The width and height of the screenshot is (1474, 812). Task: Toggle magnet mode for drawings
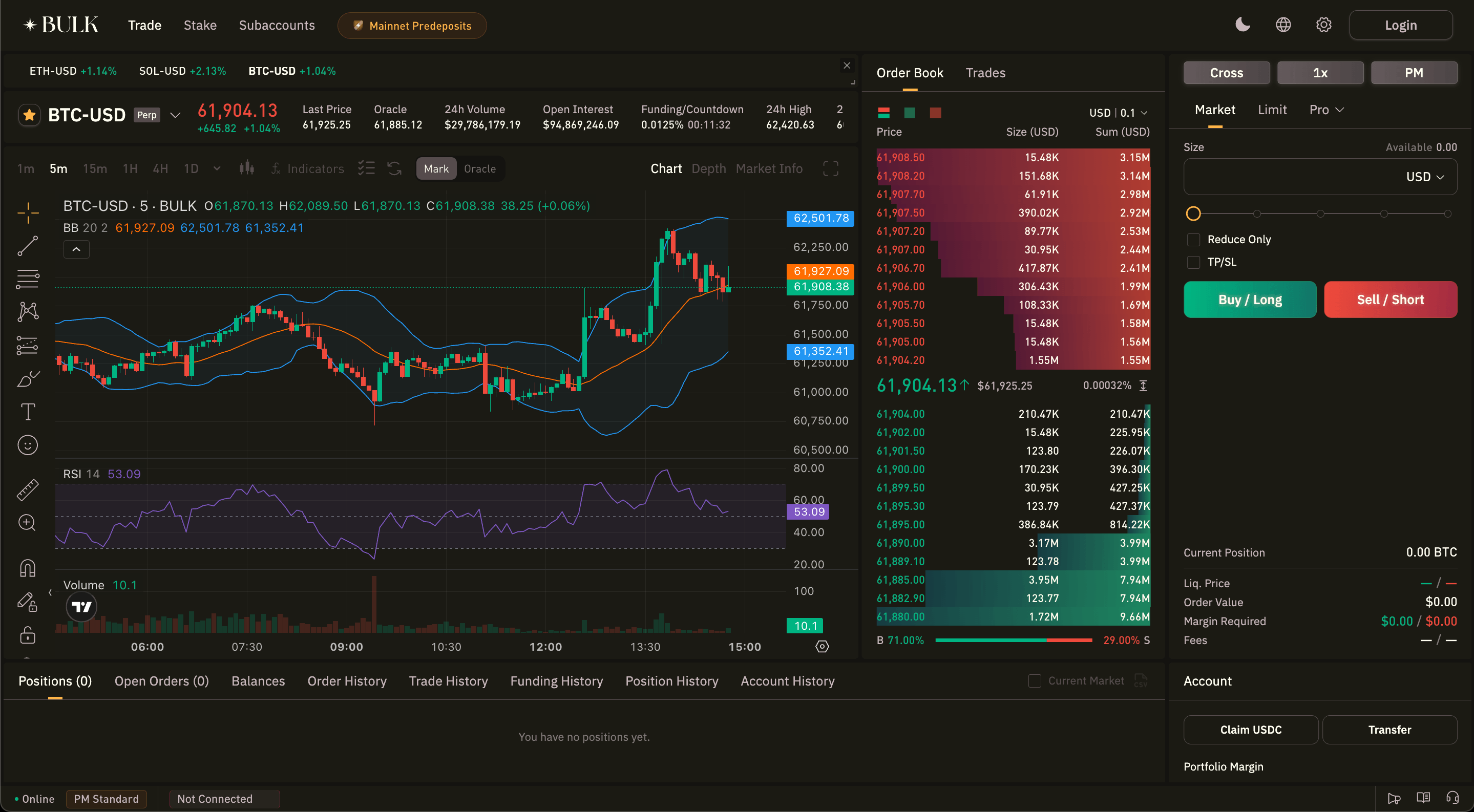point(28,568)
